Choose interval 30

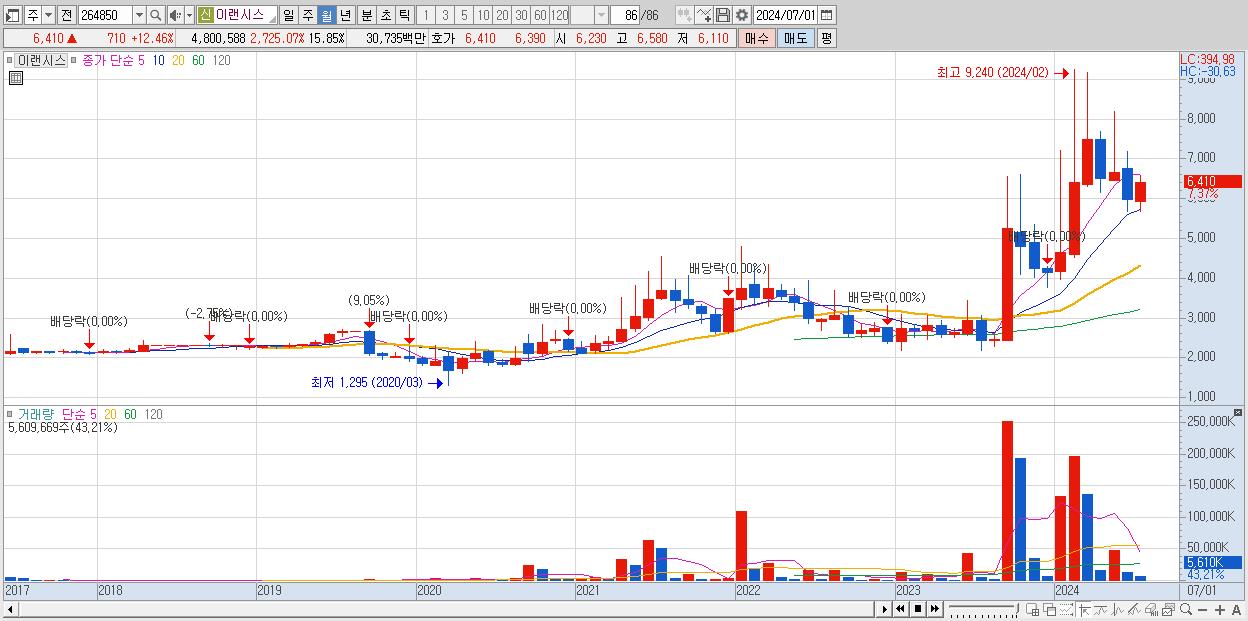521,15
